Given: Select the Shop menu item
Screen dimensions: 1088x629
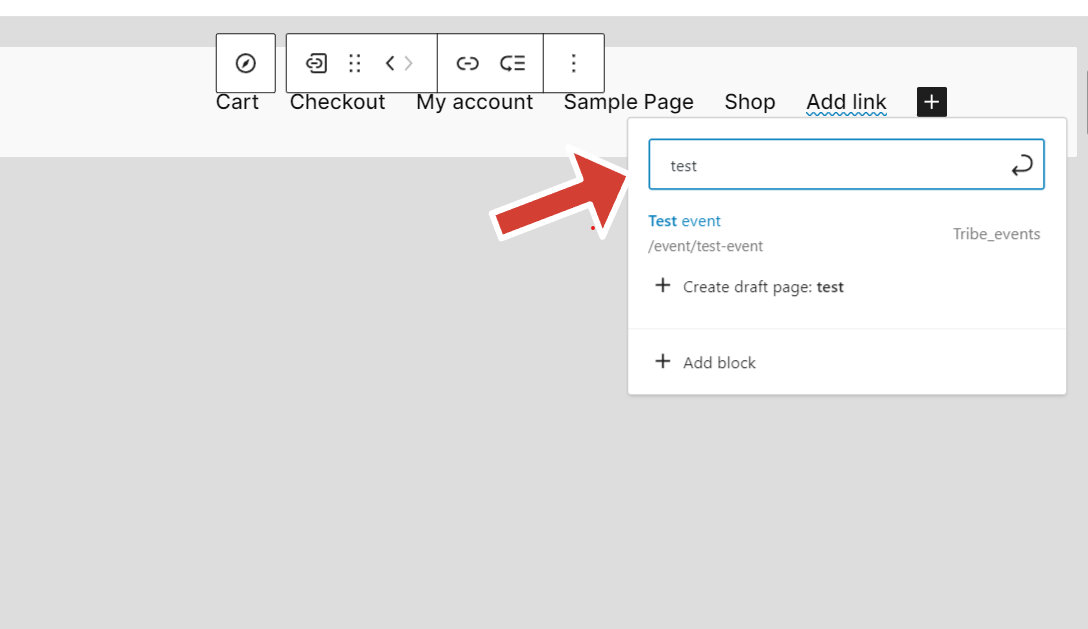Looking at the screenshot, I should 749,102.
